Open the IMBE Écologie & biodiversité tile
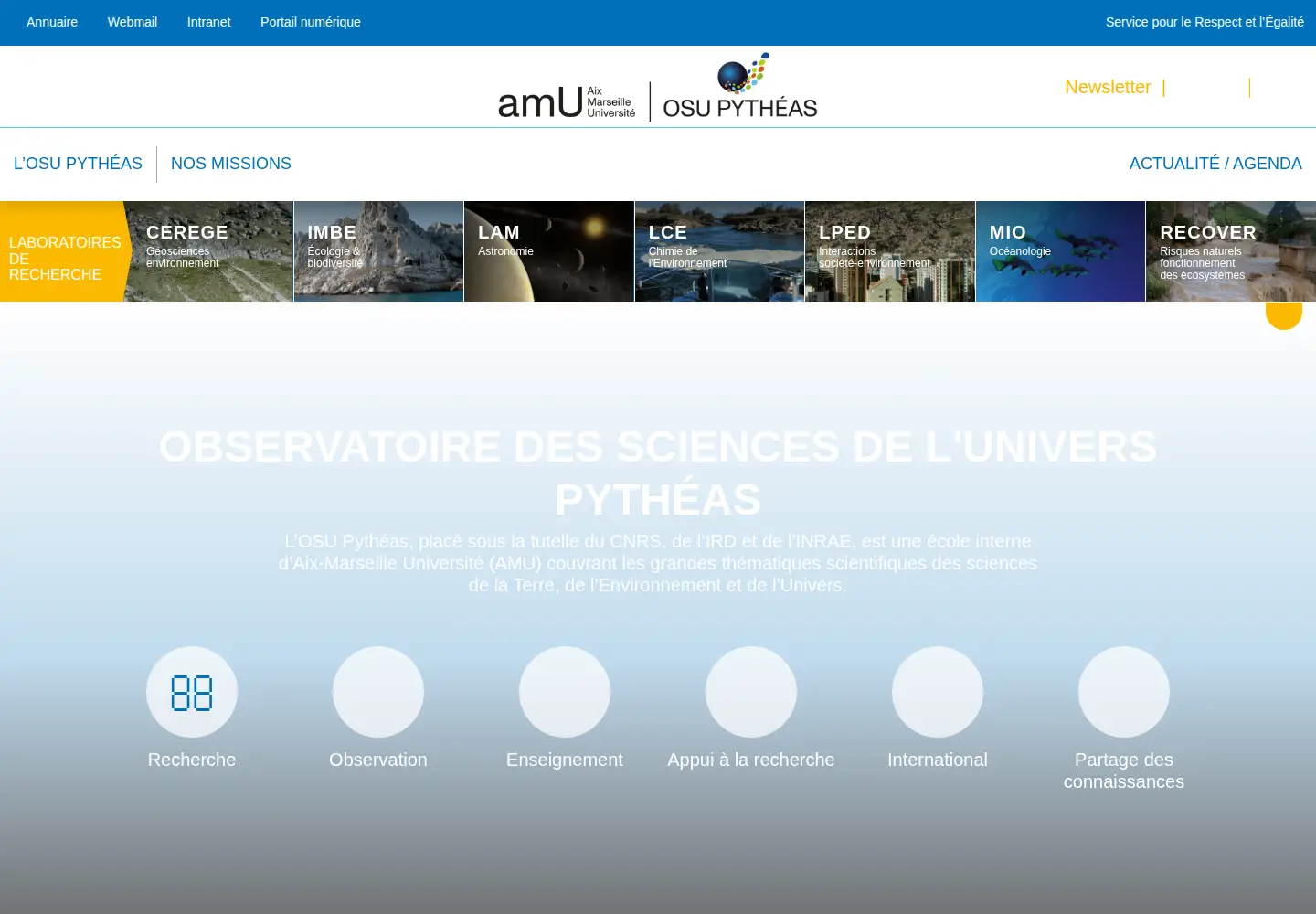 (x=379, y=251)
